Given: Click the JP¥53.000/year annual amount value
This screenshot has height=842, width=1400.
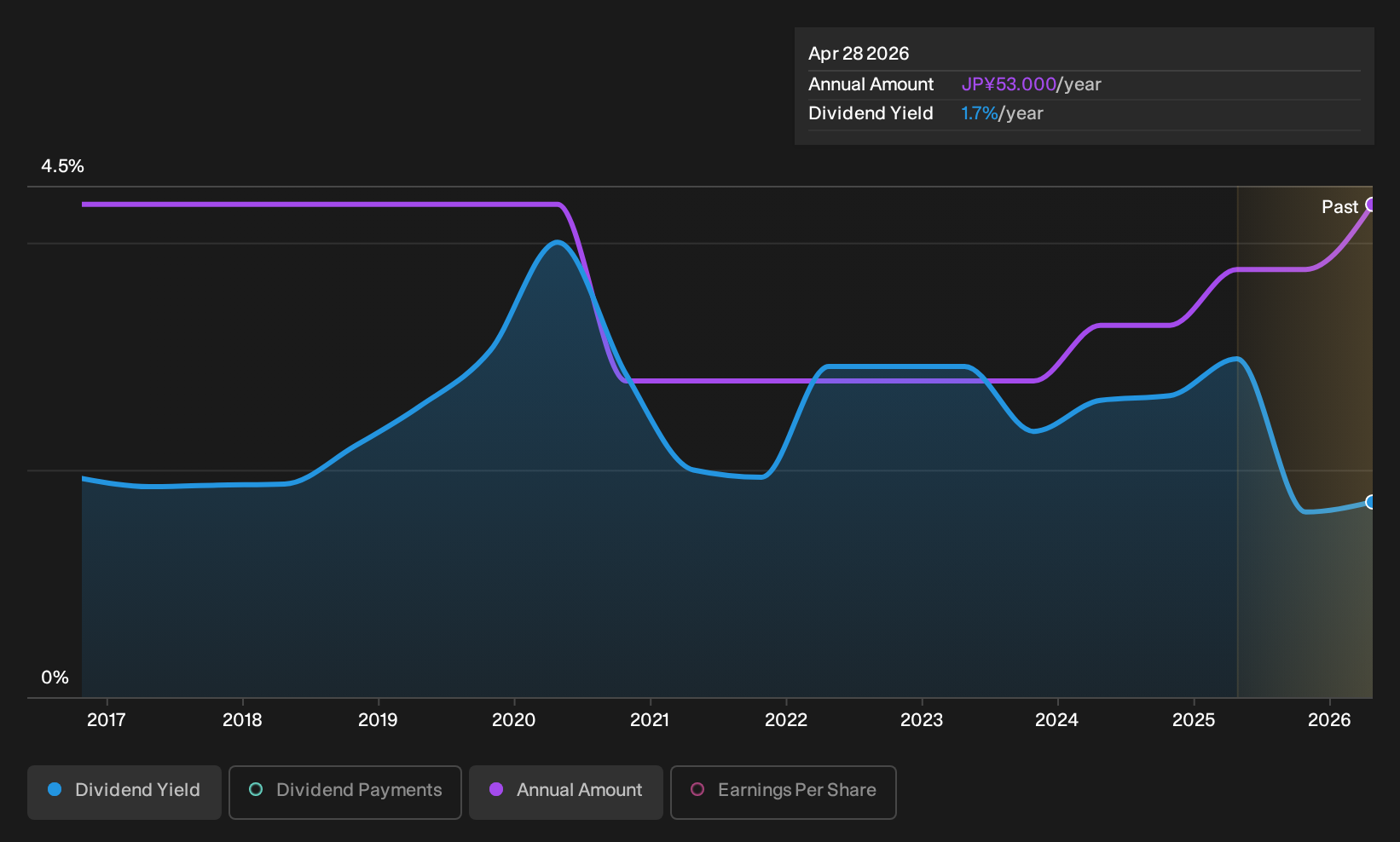Looking at the screenshot, I should [x=1031, y=84].
